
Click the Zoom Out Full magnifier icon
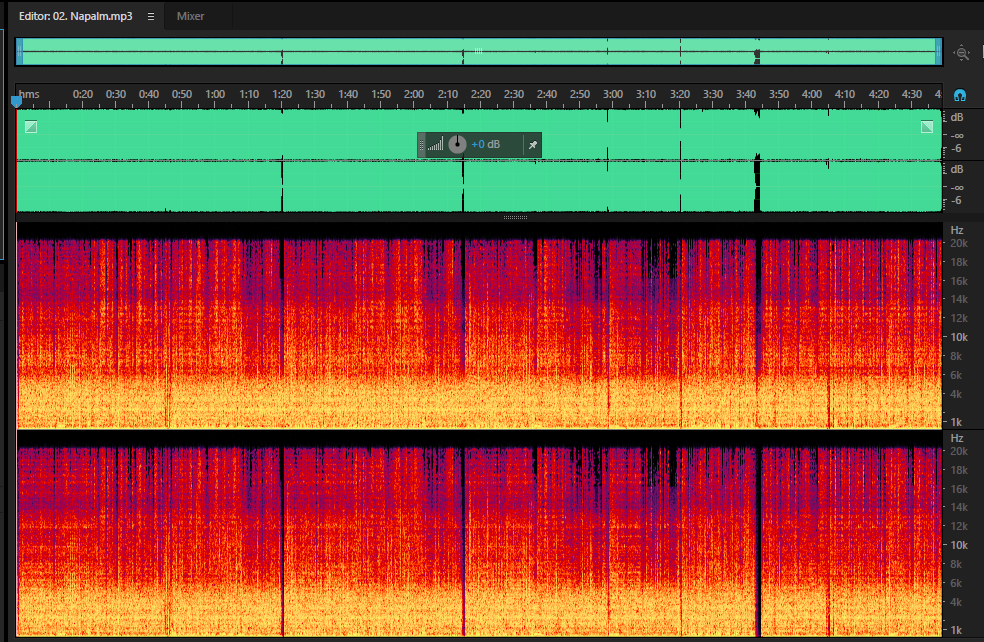click(x=961, y=53)
